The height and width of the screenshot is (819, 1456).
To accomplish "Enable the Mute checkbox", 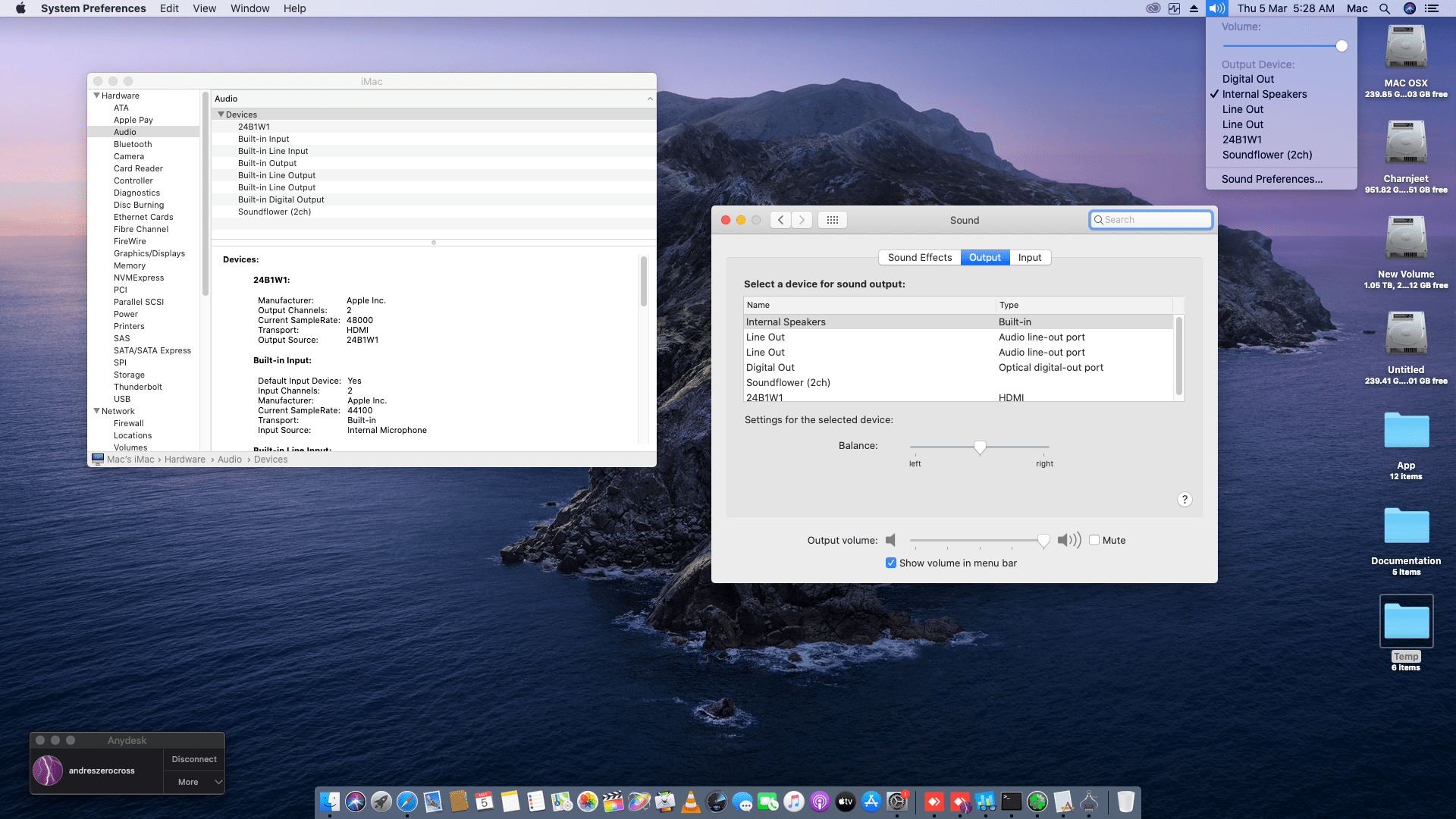I will [x=1094, y=540].
